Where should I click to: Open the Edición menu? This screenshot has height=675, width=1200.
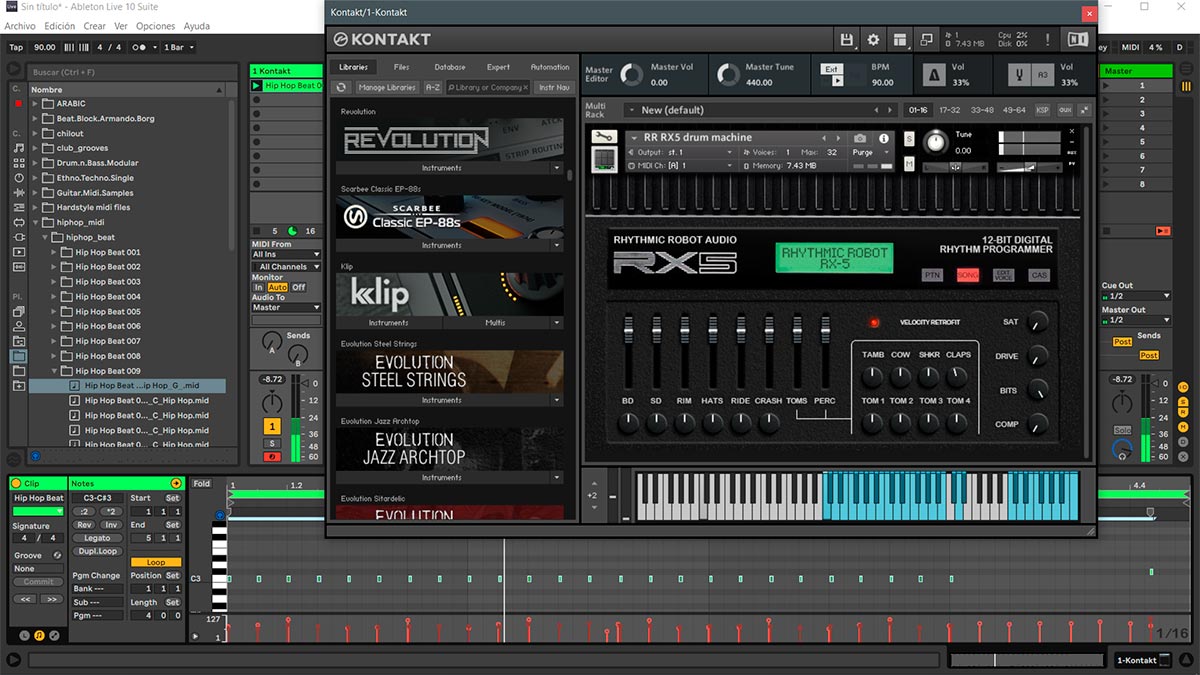click(x=60, y=26)
